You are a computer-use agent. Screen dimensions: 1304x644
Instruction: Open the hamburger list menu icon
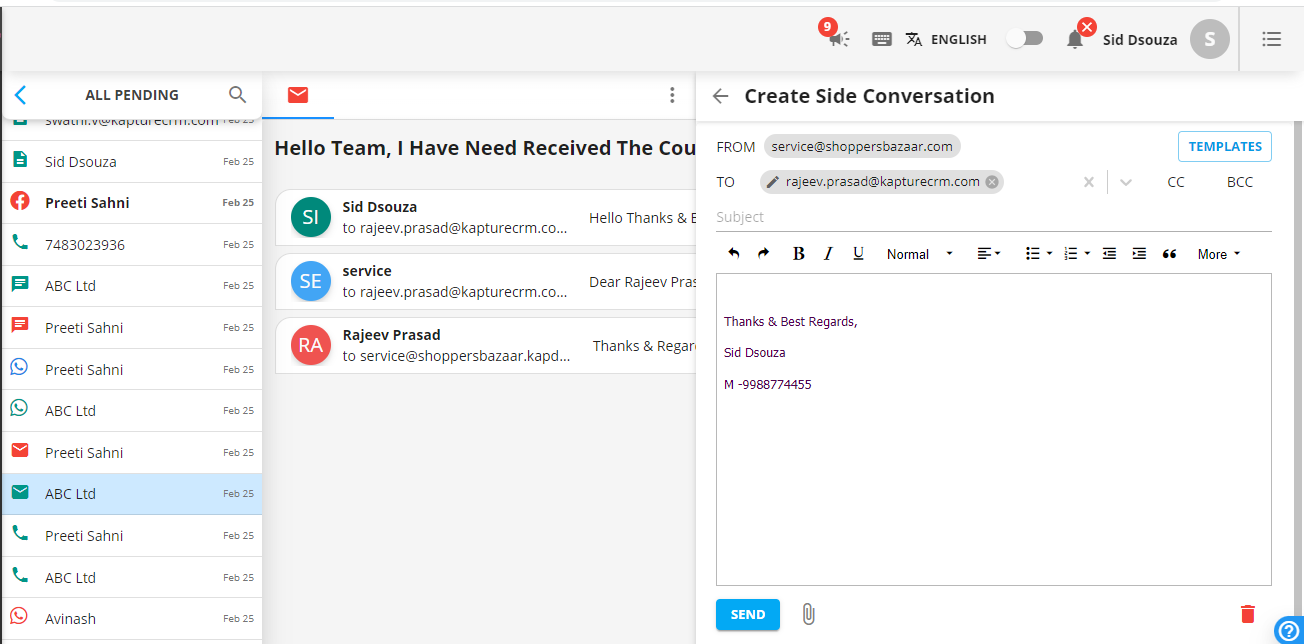[1272, 39]
